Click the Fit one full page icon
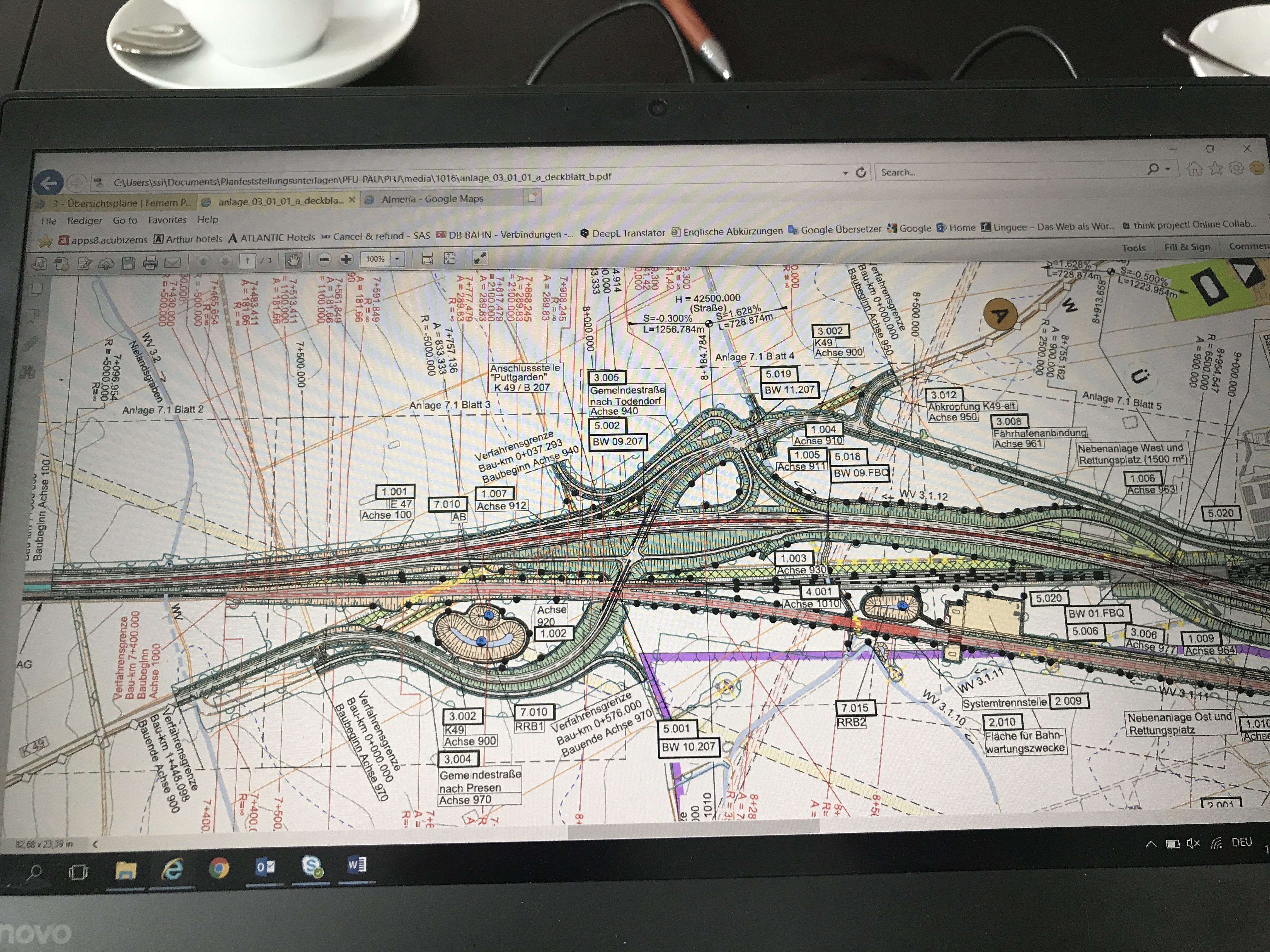1270x952 pixels. [x=450, y=259]
